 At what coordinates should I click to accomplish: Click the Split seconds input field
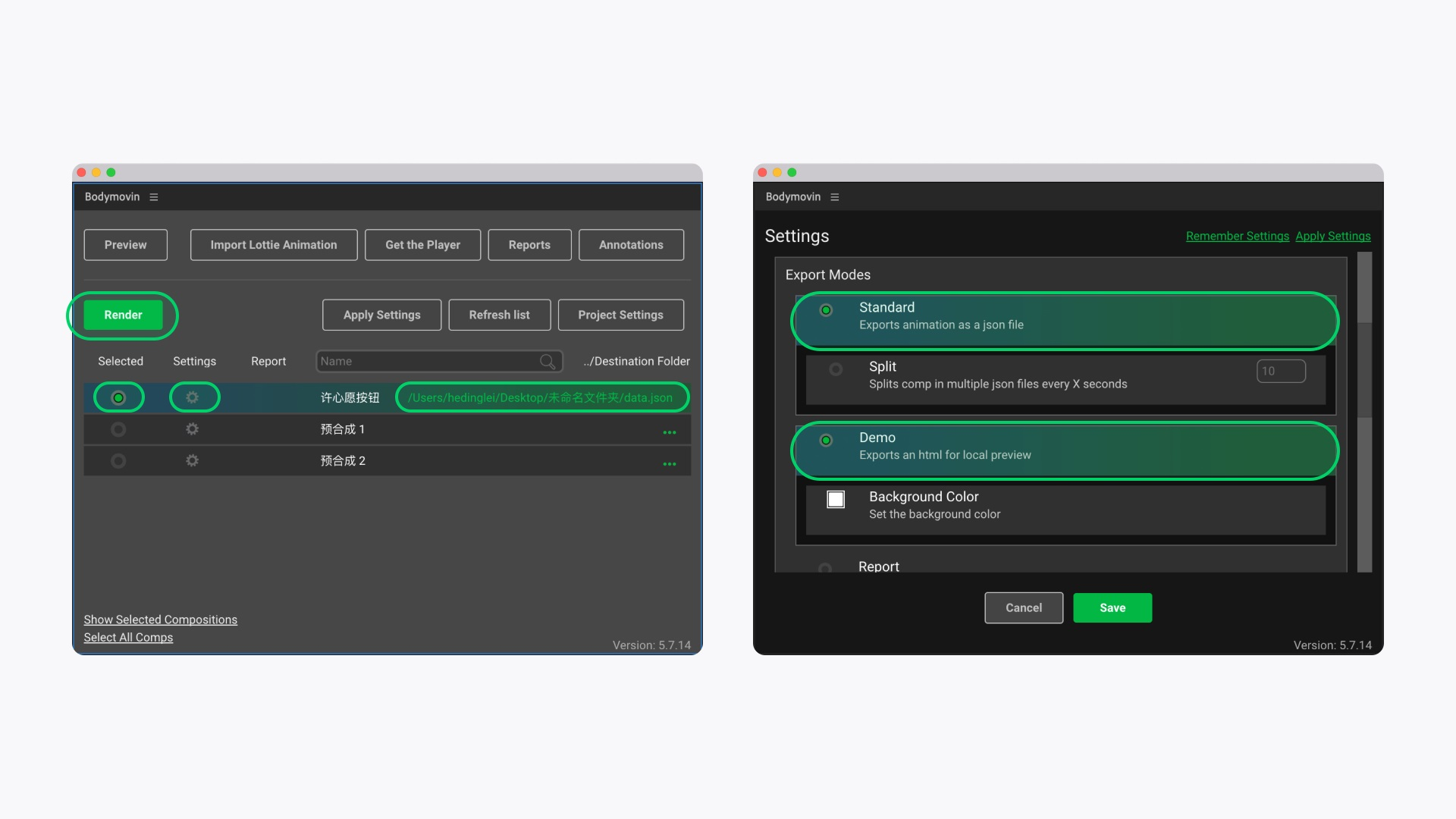1280,371
